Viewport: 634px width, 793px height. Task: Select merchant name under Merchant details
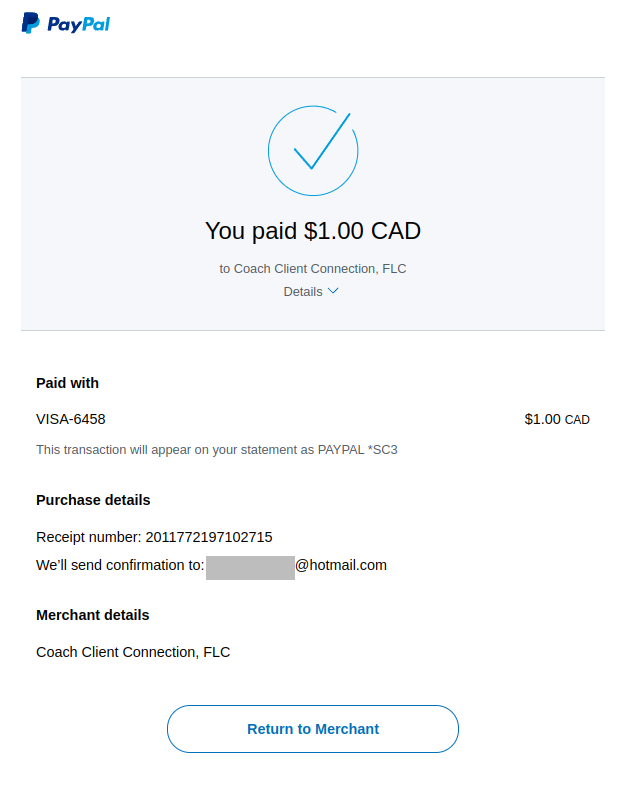tap(133, 652)
